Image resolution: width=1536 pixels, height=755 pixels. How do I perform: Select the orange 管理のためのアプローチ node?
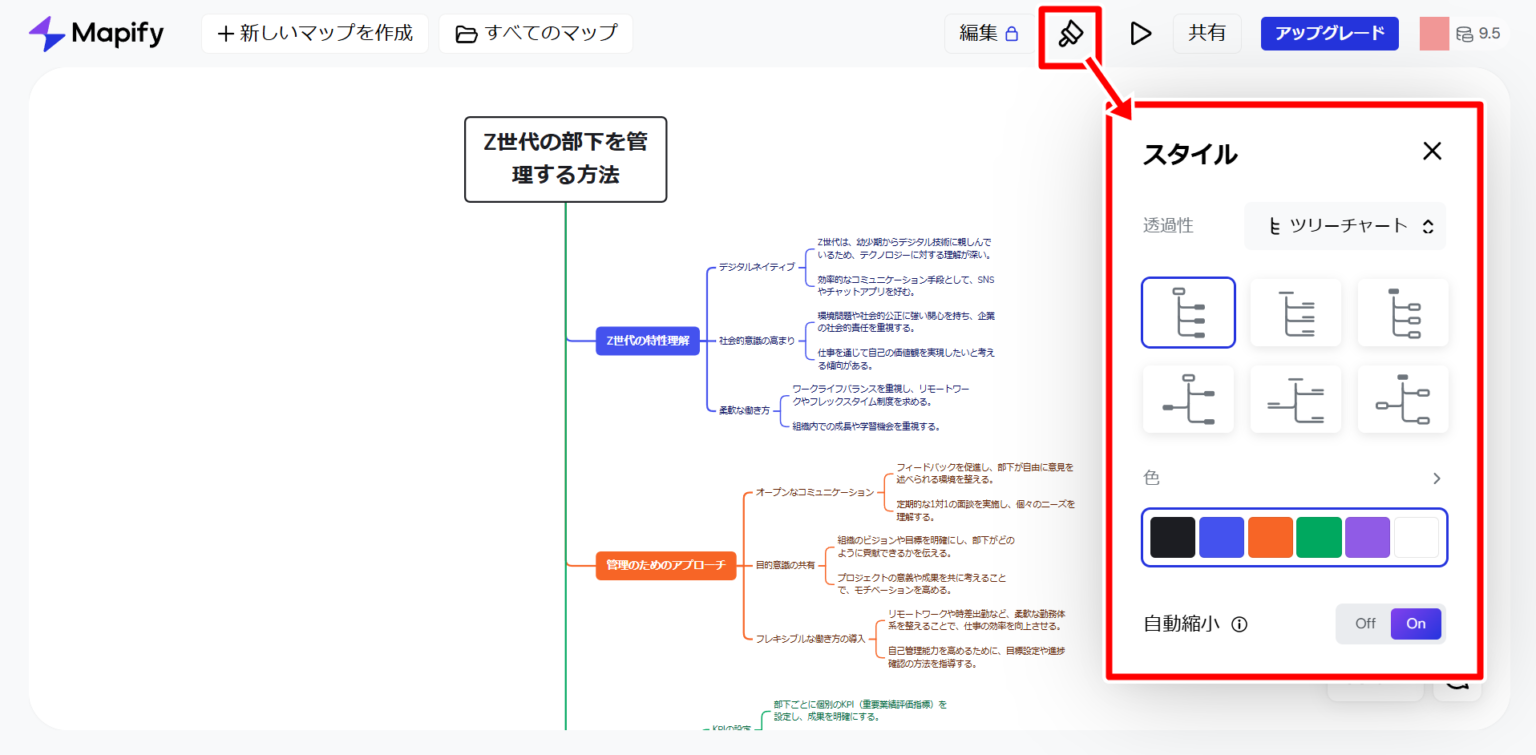[x=666, y=565]
